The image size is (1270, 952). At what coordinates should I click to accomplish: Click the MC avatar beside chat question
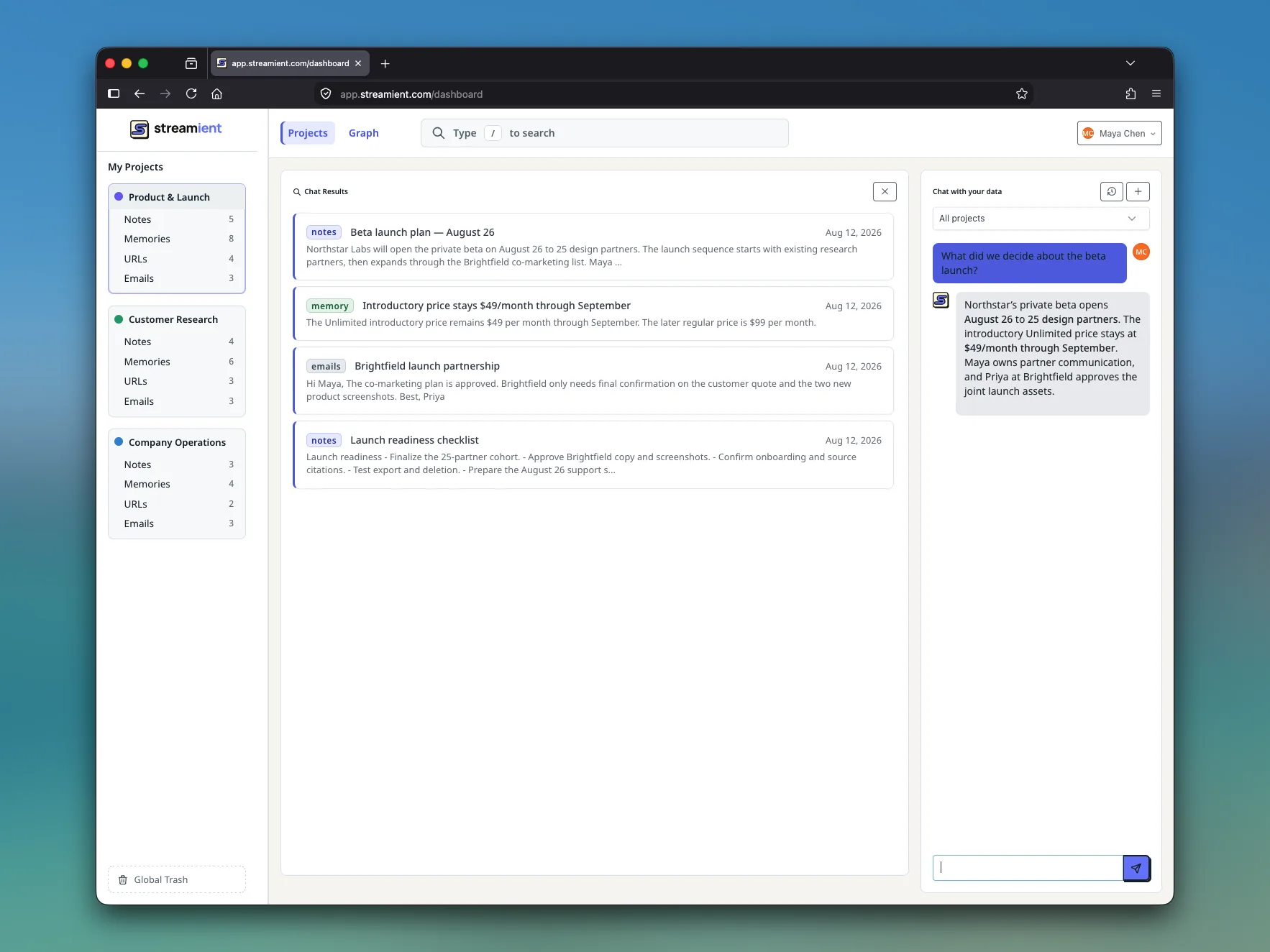1141,252
